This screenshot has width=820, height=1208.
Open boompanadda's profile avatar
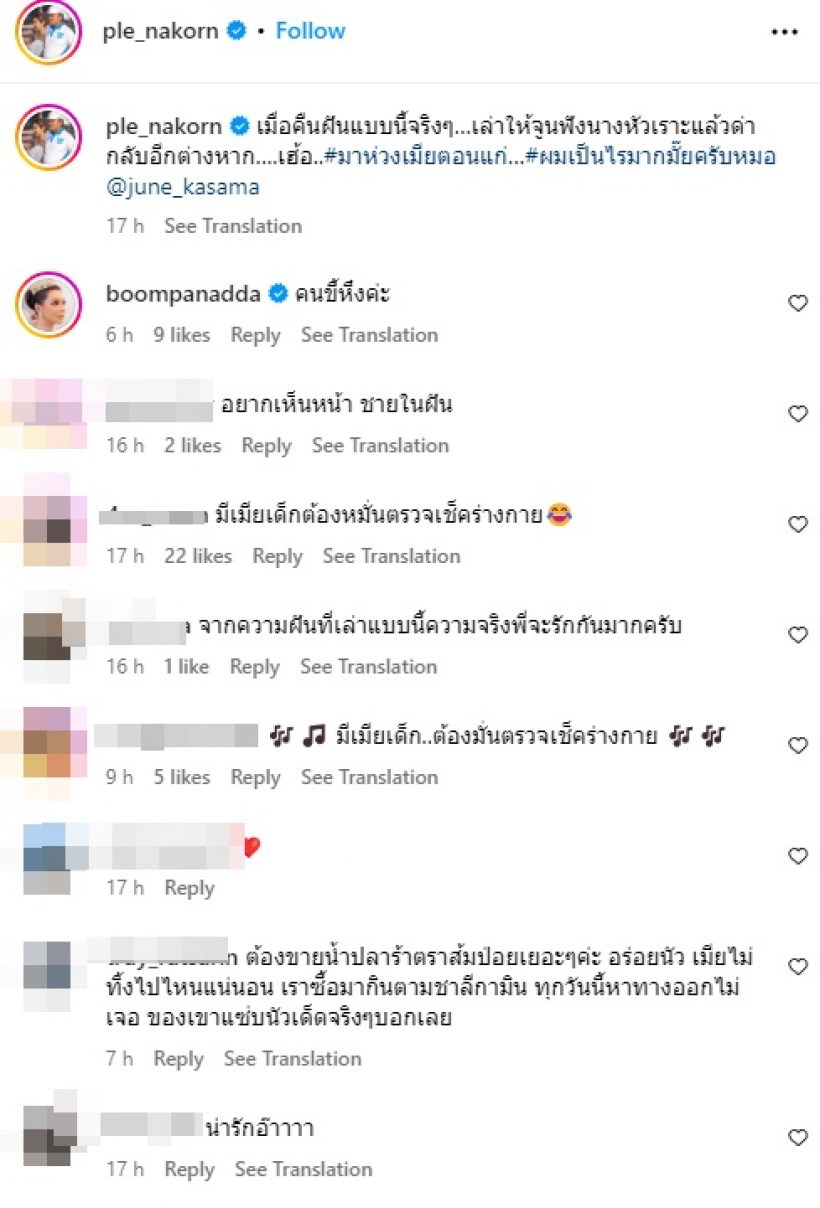48,304
